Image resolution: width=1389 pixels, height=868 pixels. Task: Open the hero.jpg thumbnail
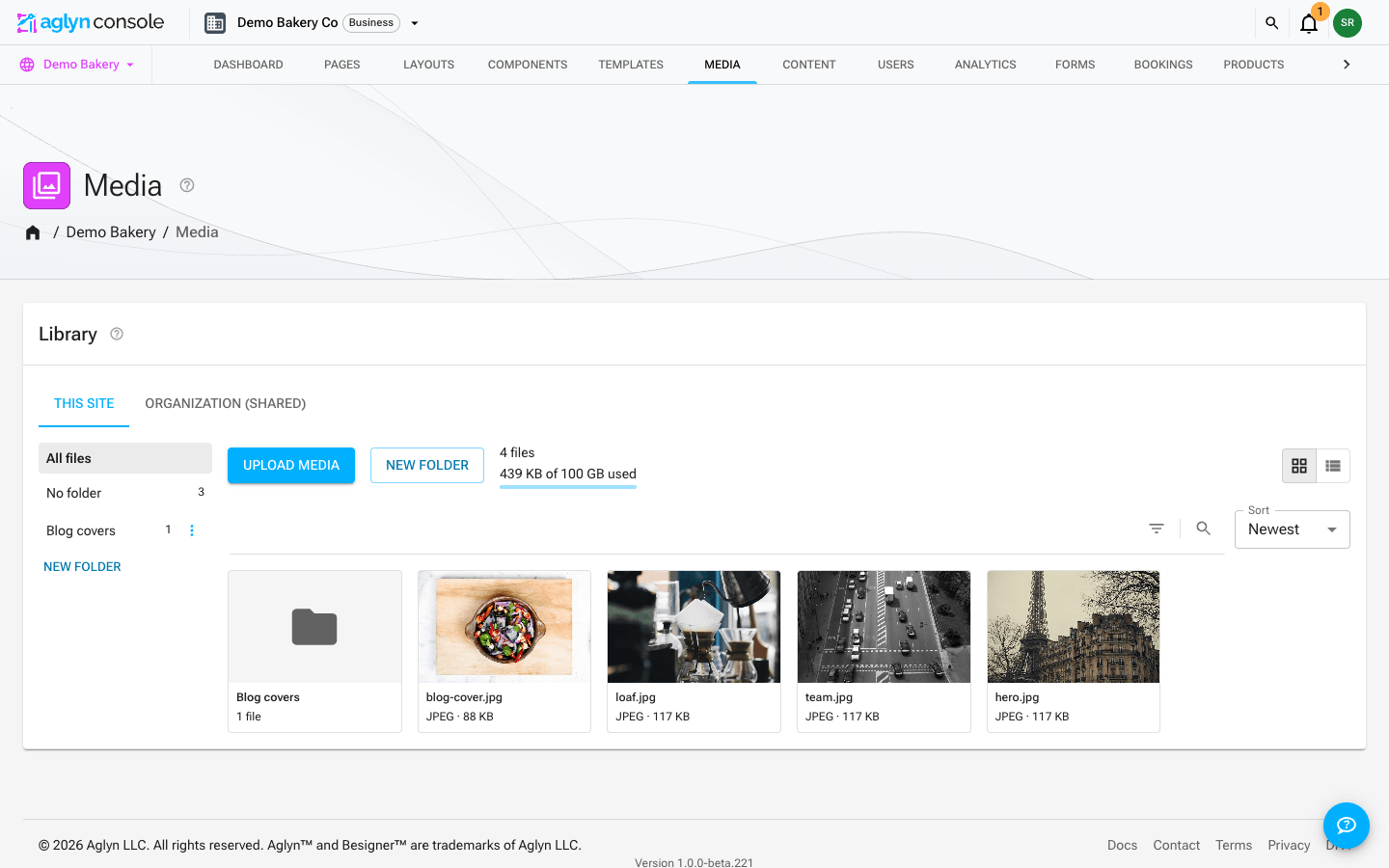(x=1074, y=627)
